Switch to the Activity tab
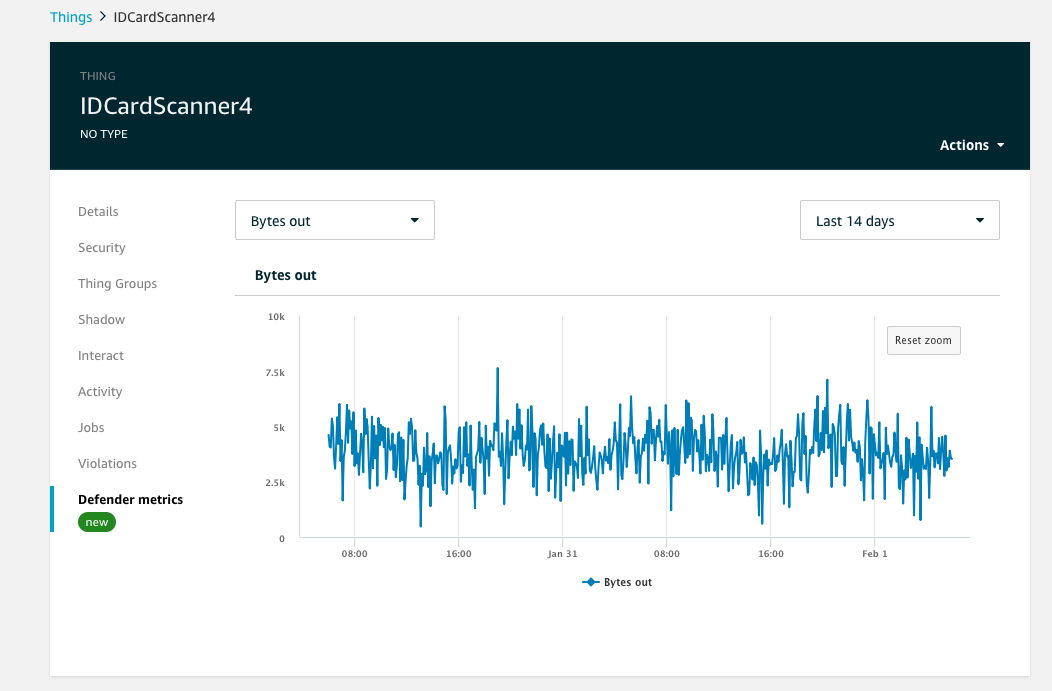1052x691 pixels. [x=100, y=391]
